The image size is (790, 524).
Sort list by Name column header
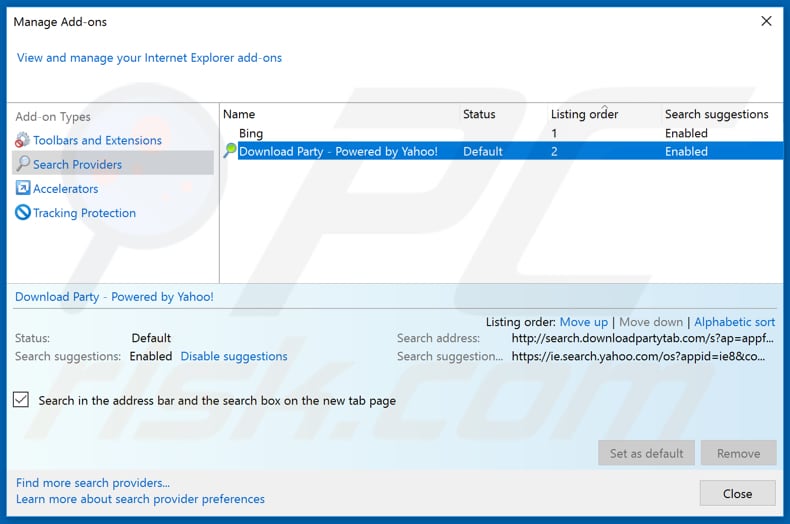pos(239,114)
